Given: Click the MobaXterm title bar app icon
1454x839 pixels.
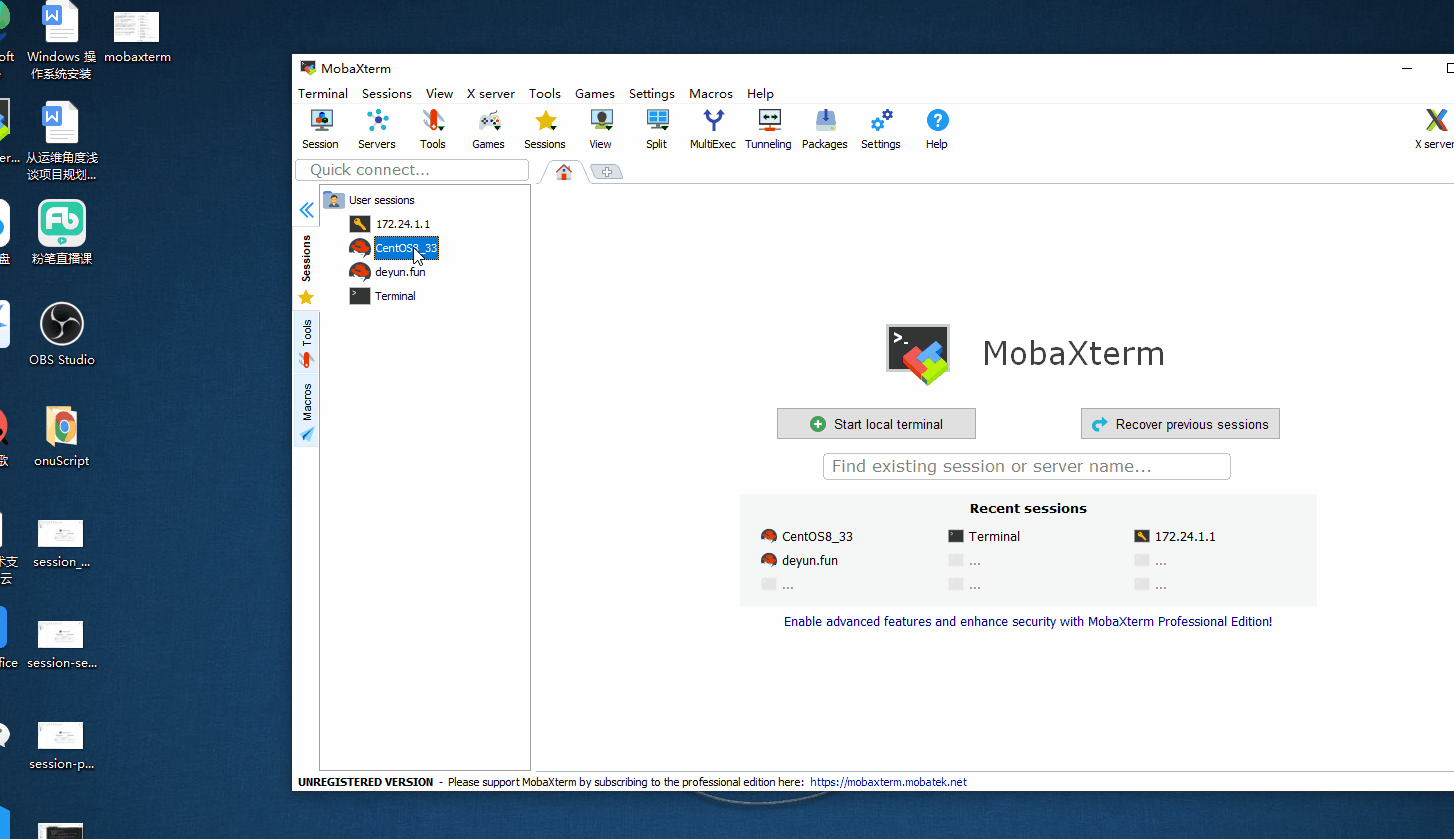Looking at the screenshot, I should [x=308, y=68].
